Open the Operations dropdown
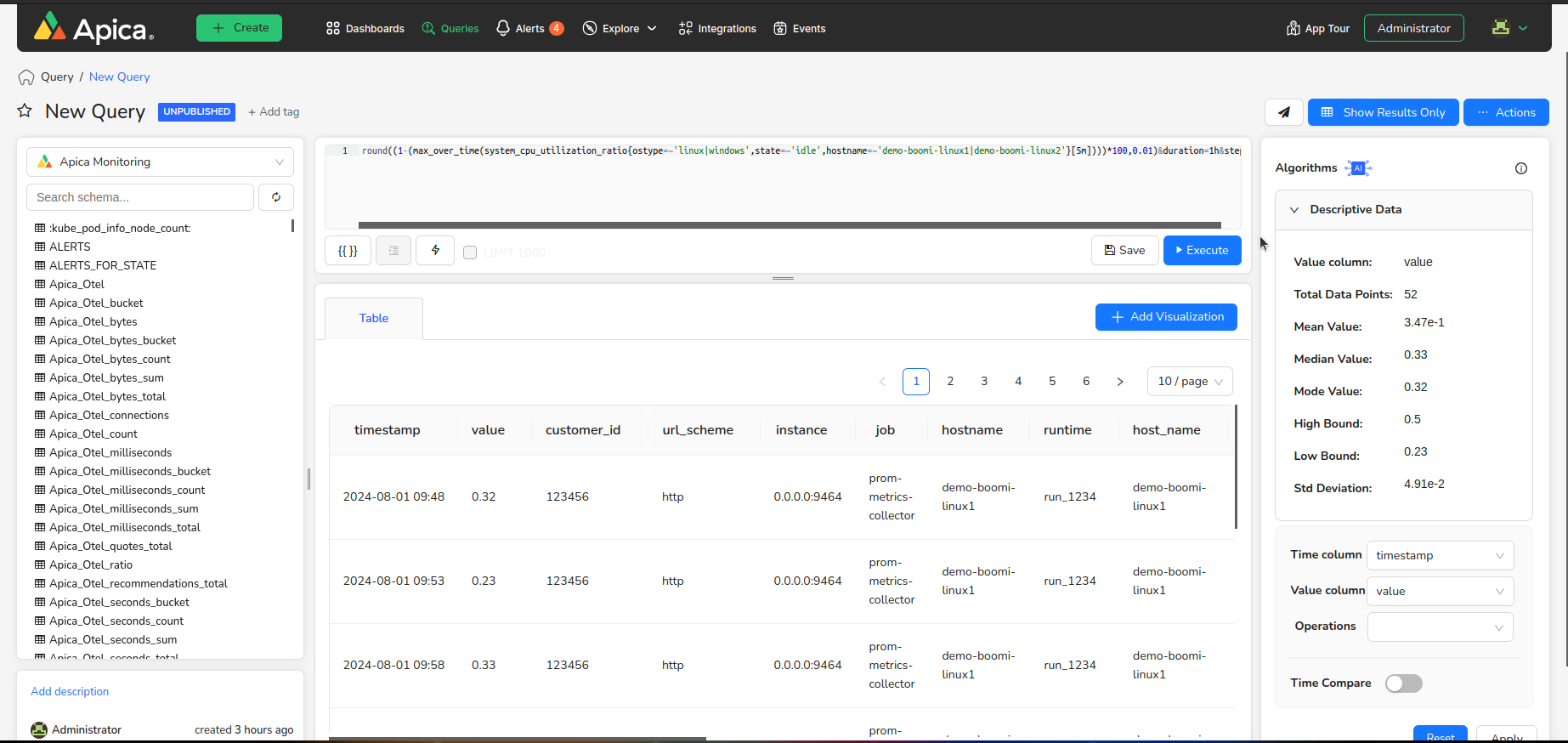Image resolution: width=1568 pixels, height=743 pixels. (1439, 627)
